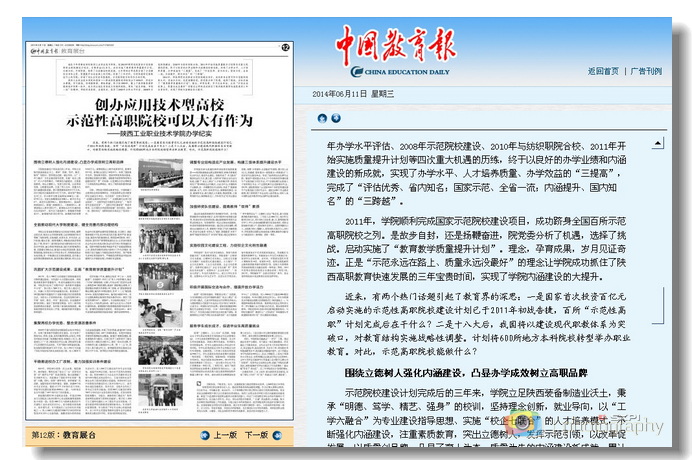Click the subtitle 陕西工业职业技术学院办学纪实

tap(162, 132)
